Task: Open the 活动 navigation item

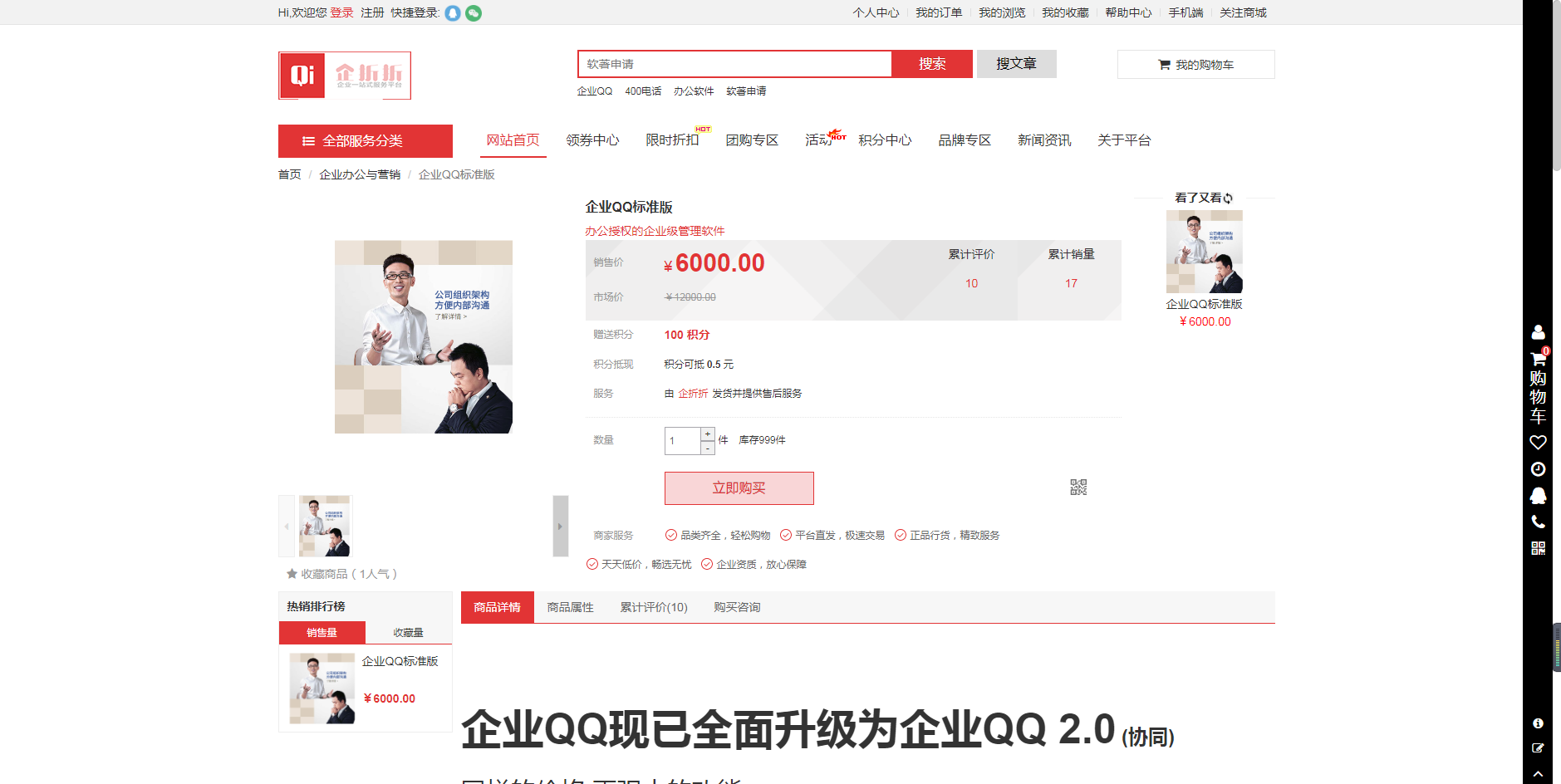Action: 818,140
